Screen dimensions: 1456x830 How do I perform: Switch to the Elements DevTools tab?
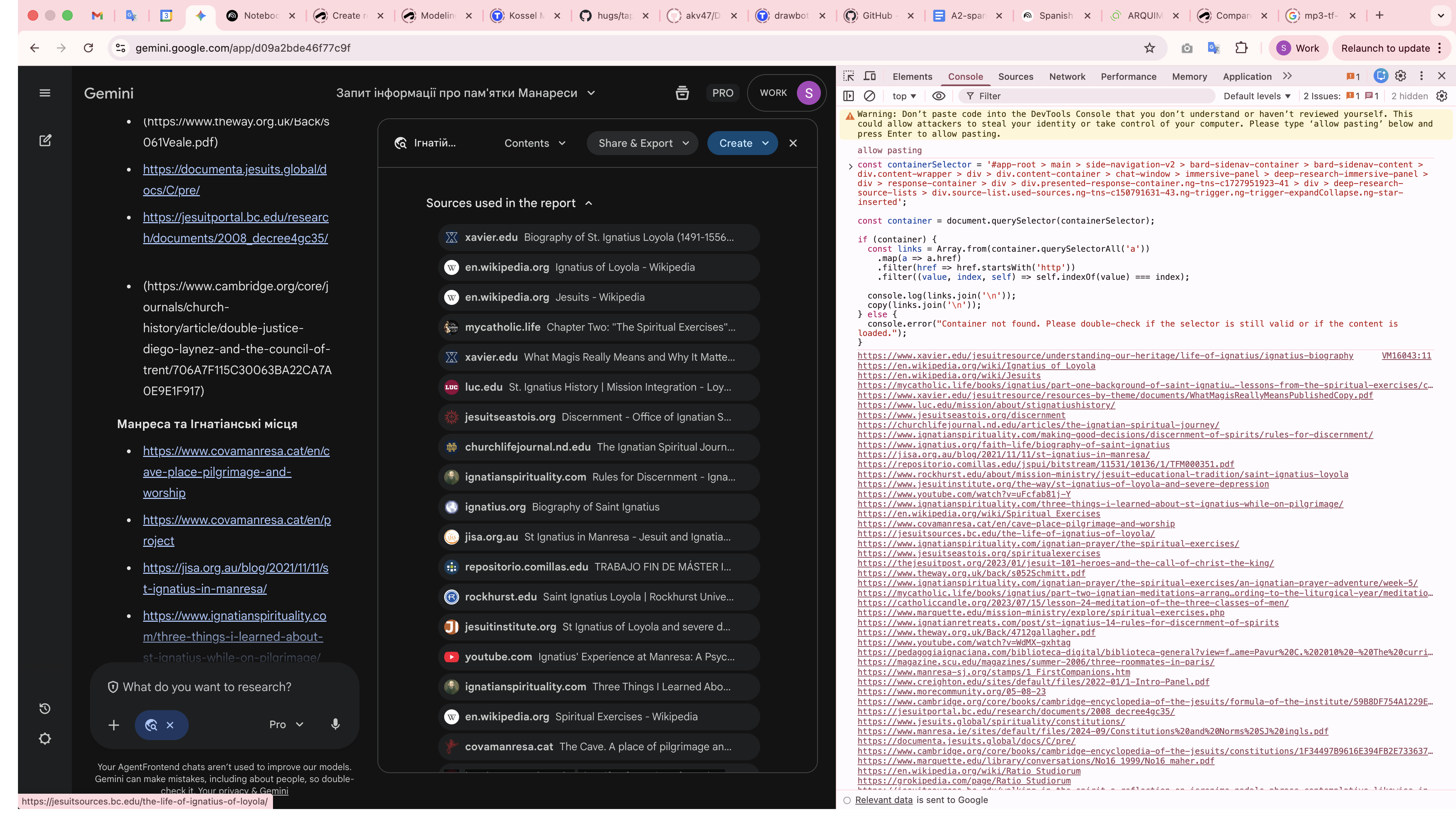pyautogui.click(x=912, y=76)
